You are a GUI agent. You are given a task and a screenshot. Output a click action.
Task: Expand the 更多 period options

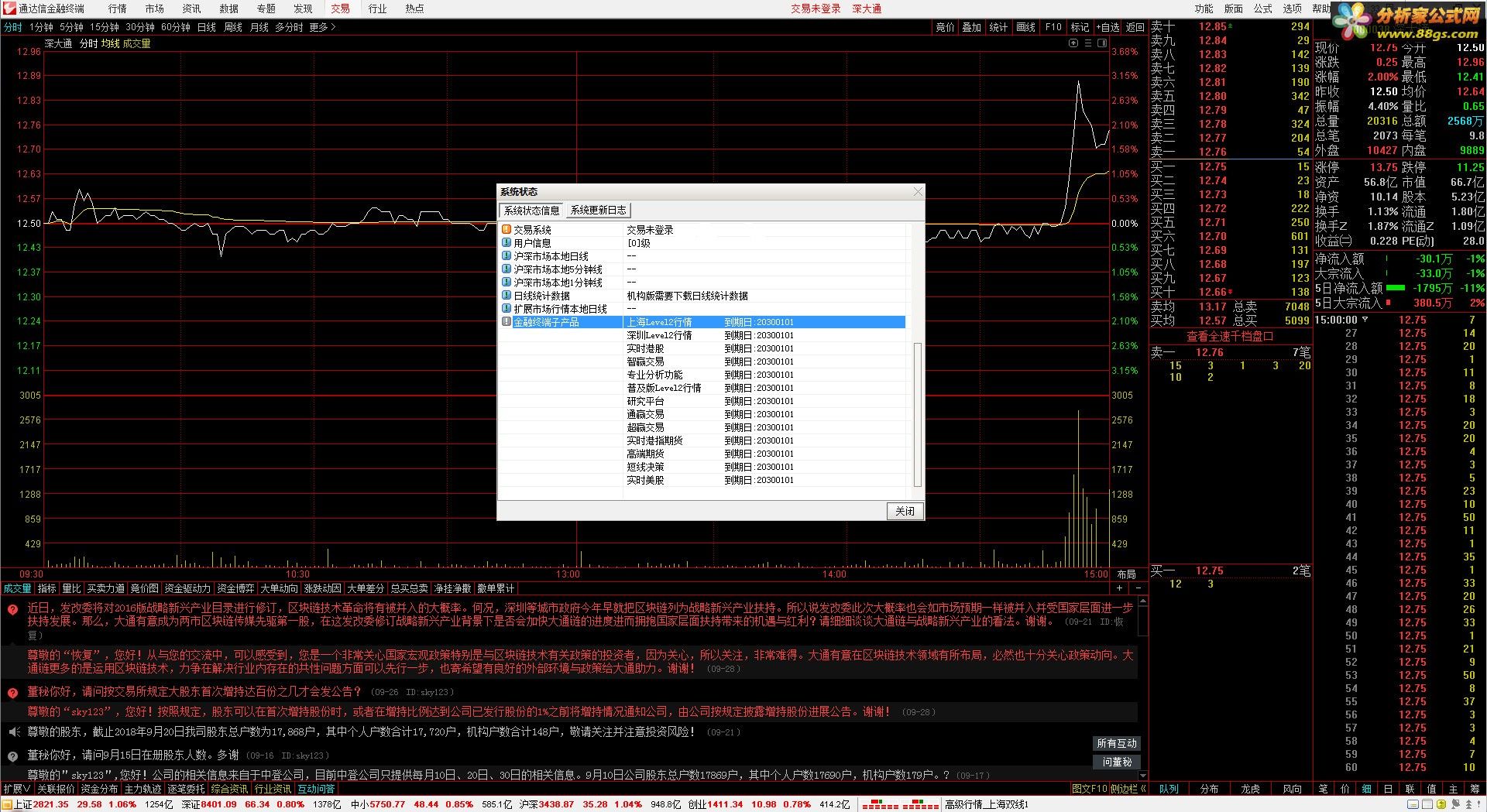click(x=323, y=27)
